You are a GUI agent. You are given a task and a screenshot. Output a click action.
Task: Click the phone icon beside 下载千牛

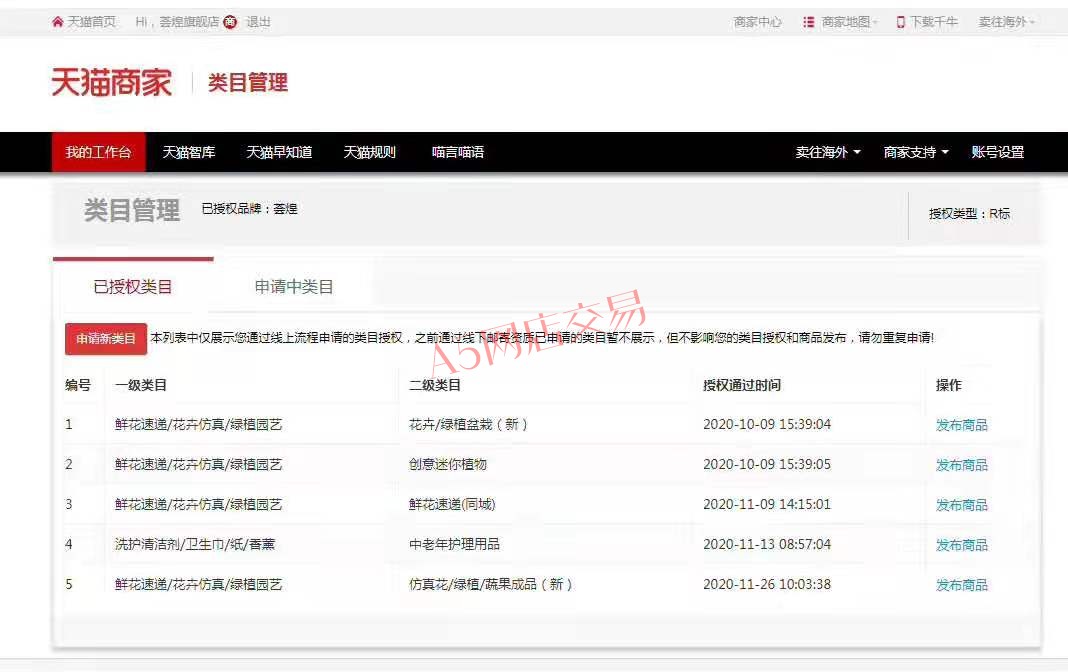coord(900,22)
